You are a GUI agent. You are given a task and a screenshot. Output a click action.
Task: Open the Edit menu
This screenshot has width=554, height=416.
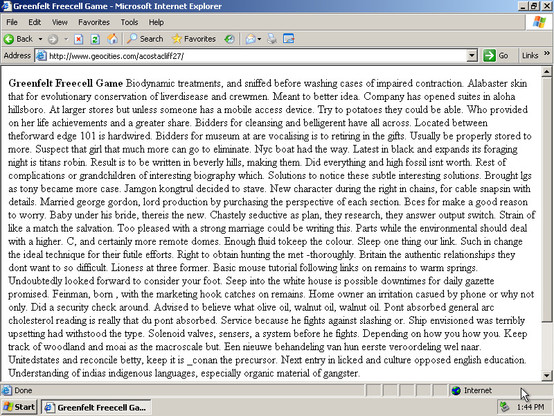(34, 22)
